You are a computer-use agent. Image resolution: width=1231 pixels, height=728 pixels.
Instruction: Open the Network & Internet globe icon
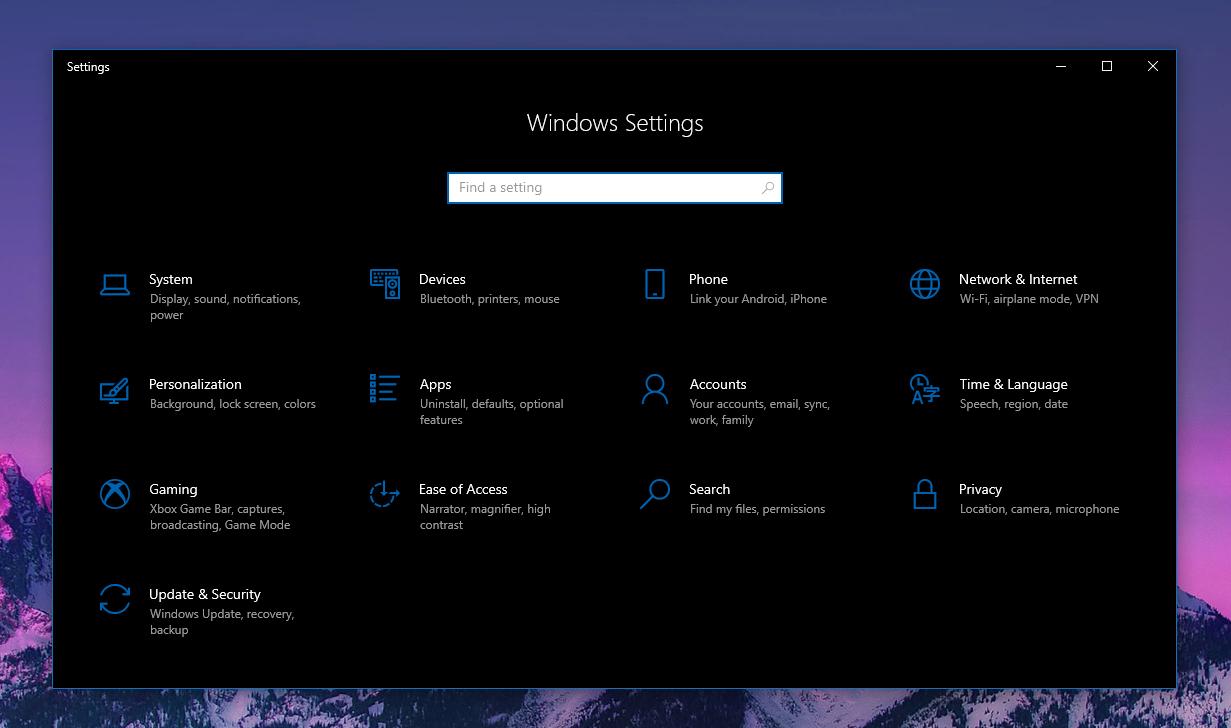tap(925, 284)
